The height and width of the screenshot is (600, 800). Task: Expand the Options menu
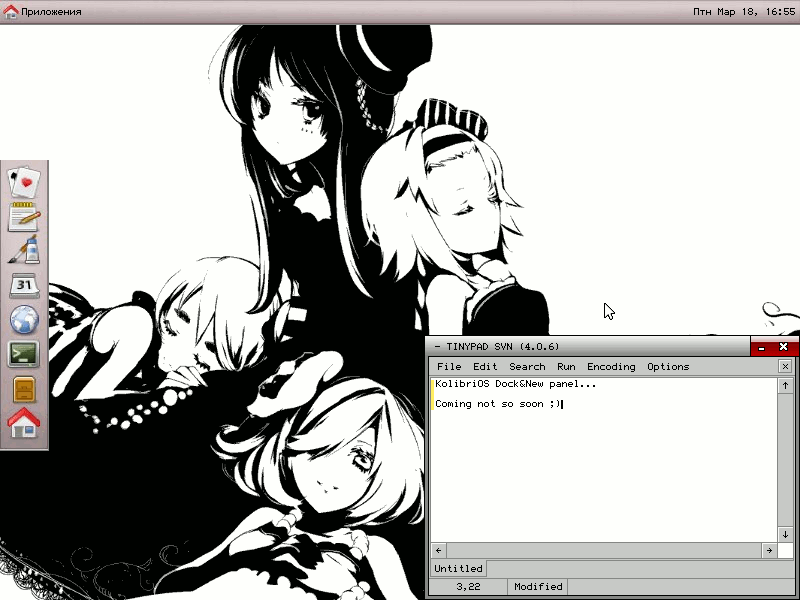668,367
